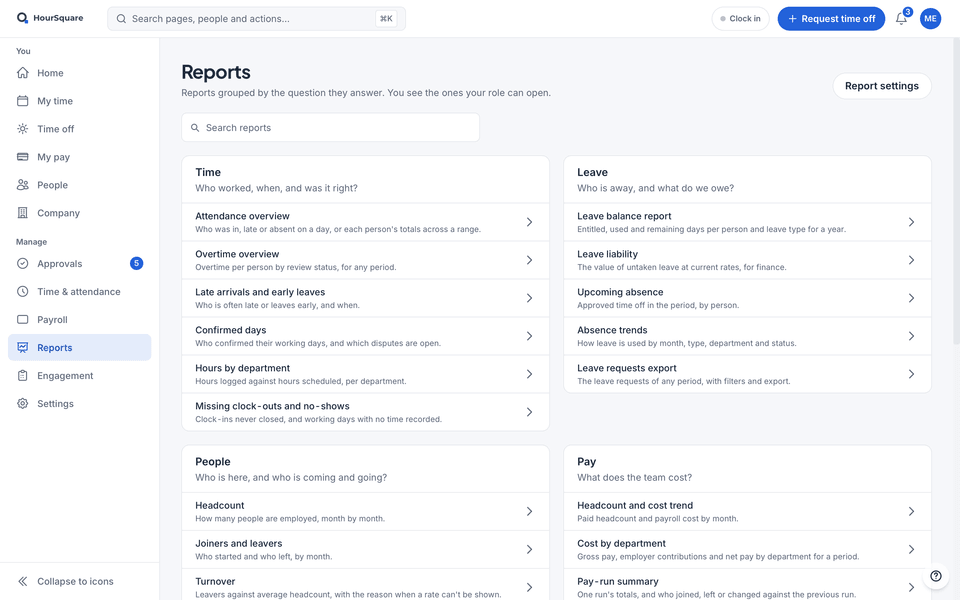Open the Headcount report row

tap(366, 511)
